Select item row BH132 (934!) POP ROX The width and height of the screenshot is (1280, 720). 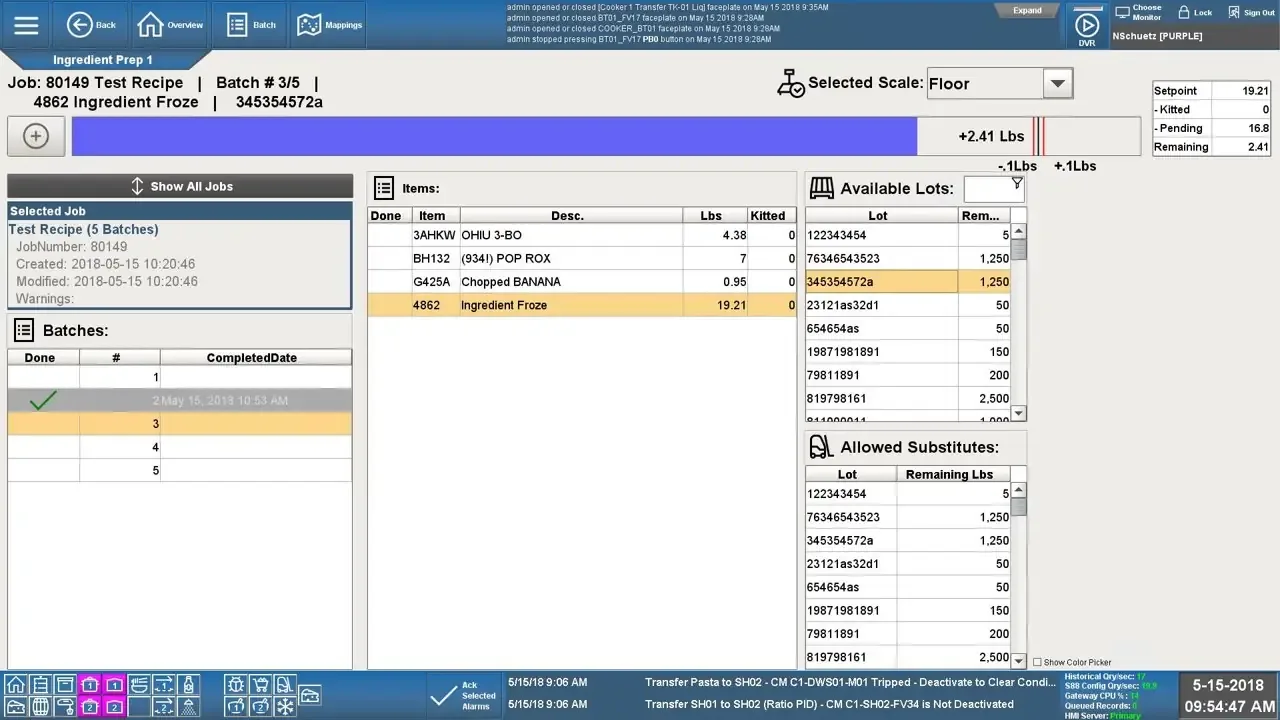click(582, 258)
